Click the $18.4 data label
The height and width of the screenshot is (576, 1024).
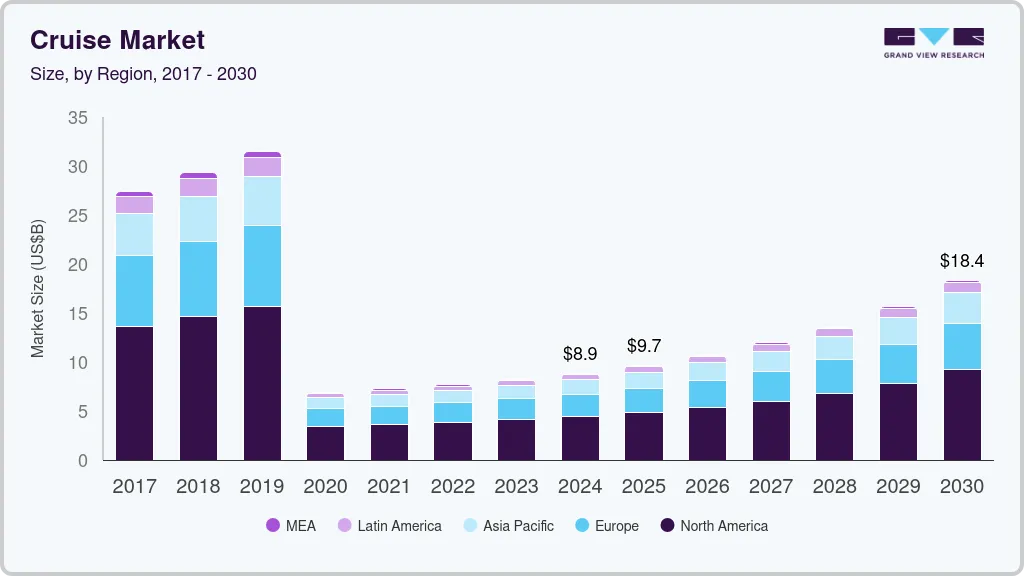[962, 261]
